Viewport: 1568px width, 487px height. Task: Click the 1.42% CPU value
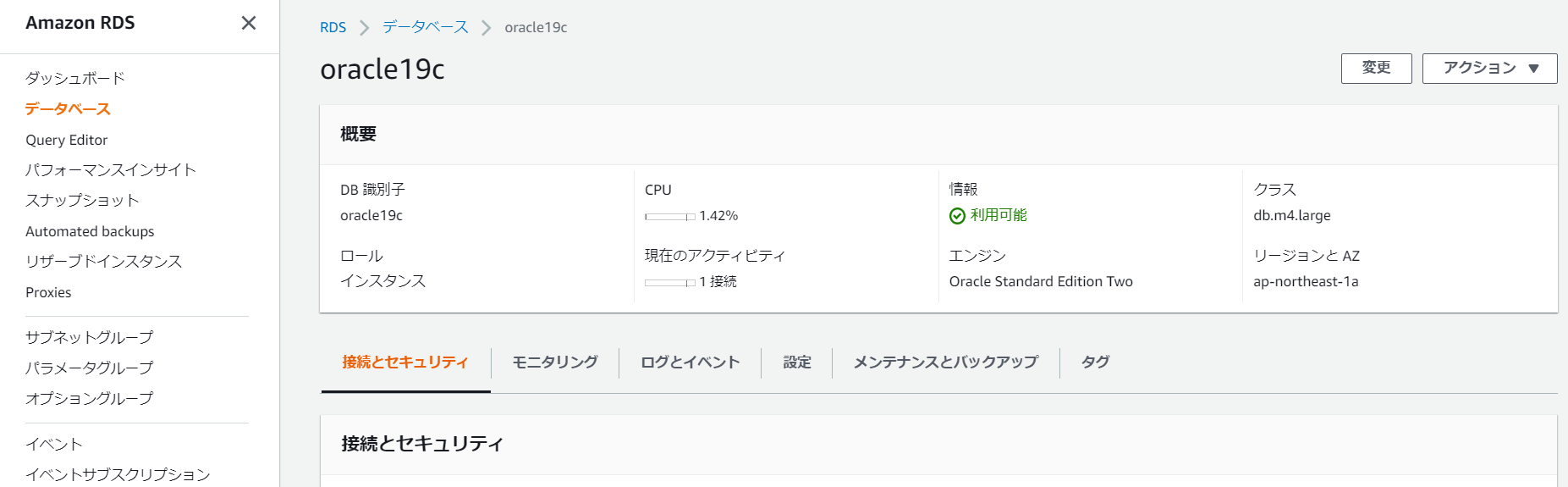[718, 216]
